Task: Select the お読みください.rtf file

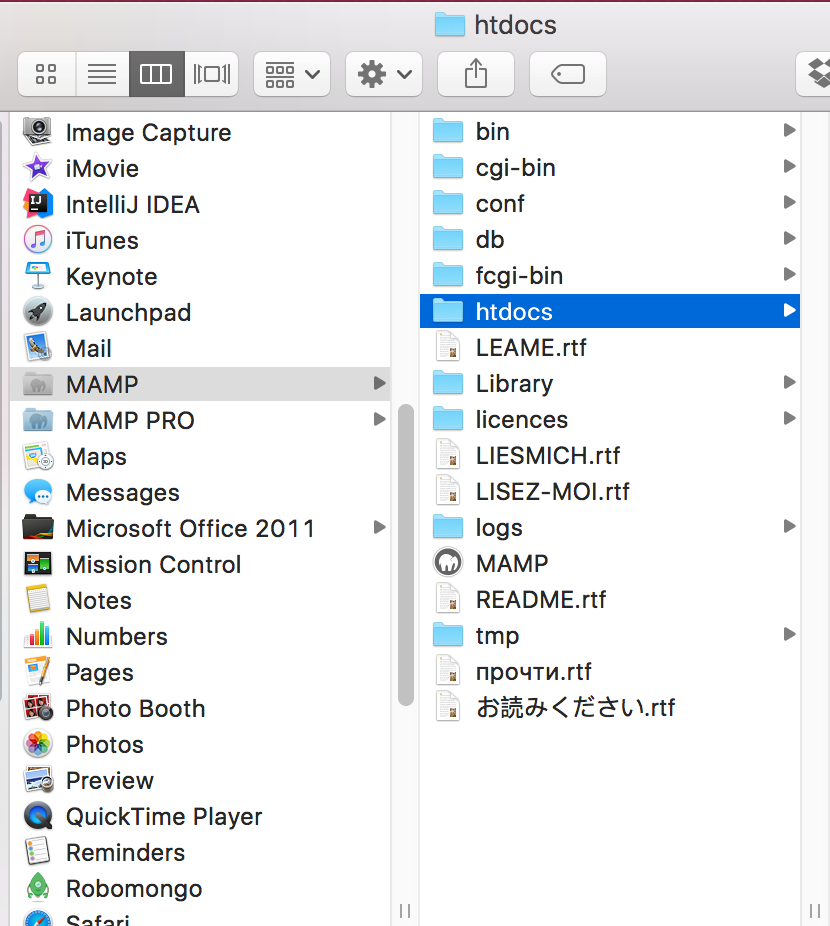Action: pos(610,707)
